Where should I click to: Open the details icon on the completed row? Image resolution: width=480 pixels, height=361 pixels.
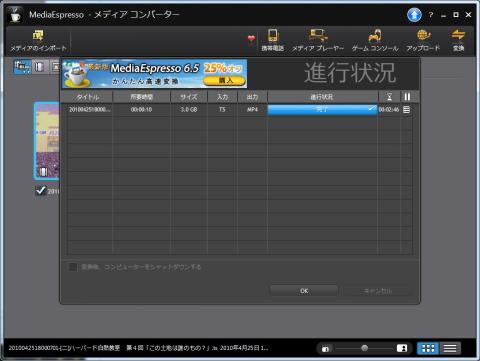[x=406, y=109]
